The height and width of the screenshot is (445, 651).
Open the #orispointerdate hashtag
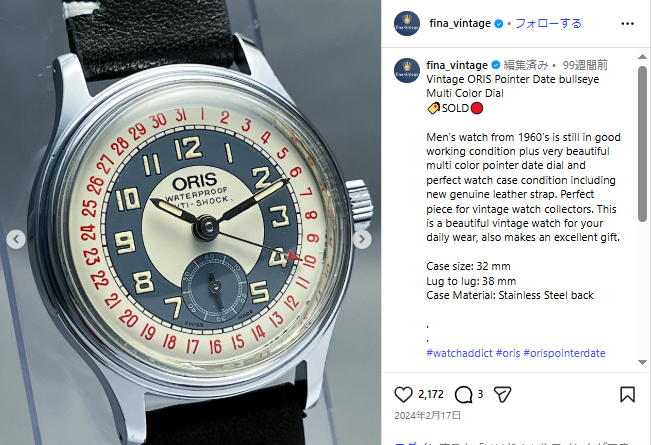pyautogui.click(x=564, y=353)
